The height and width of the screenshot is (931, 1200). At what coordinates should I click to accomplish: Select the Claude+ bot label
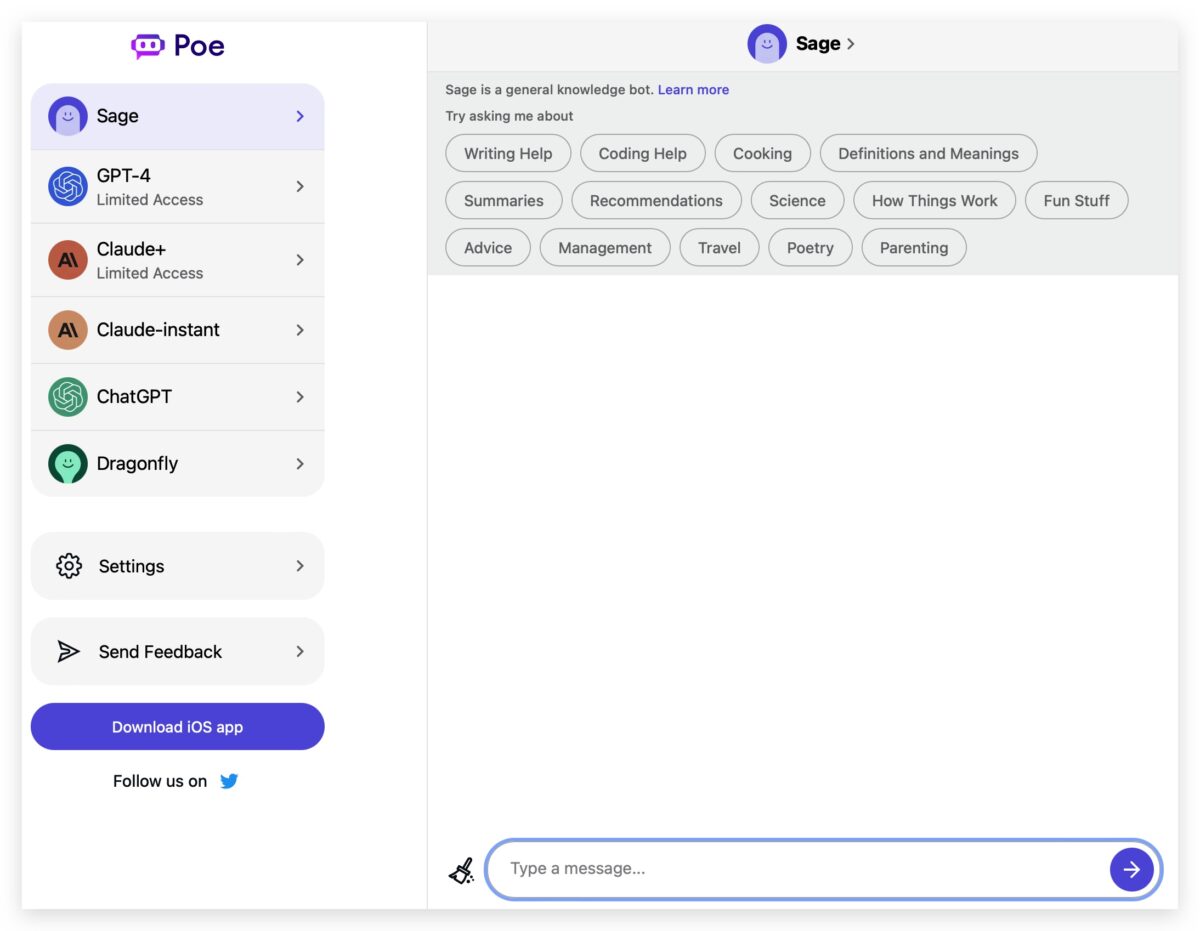click(x=130, y=249)
